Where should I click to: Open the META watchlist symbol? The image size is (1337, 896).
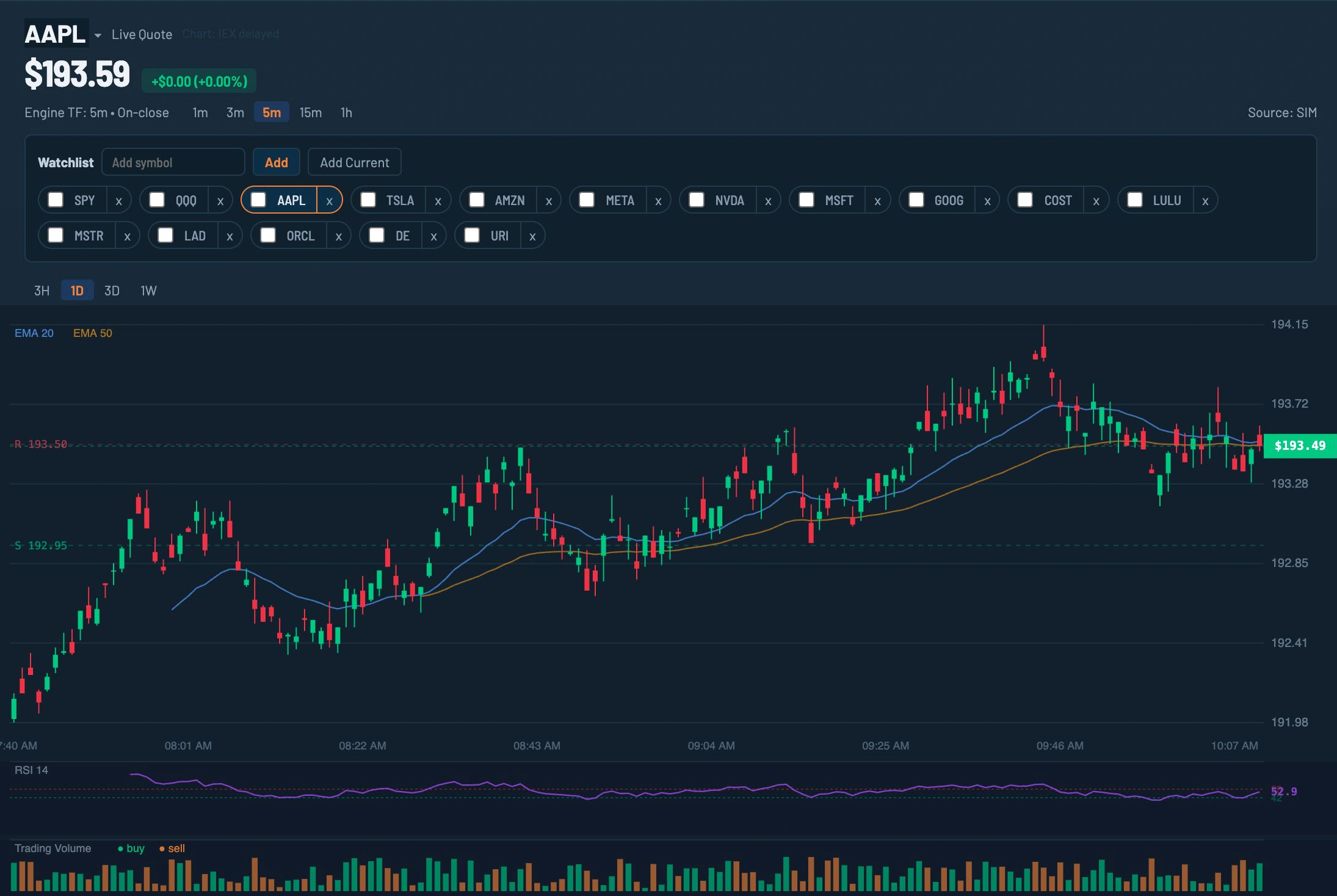[x=620, y=200]
